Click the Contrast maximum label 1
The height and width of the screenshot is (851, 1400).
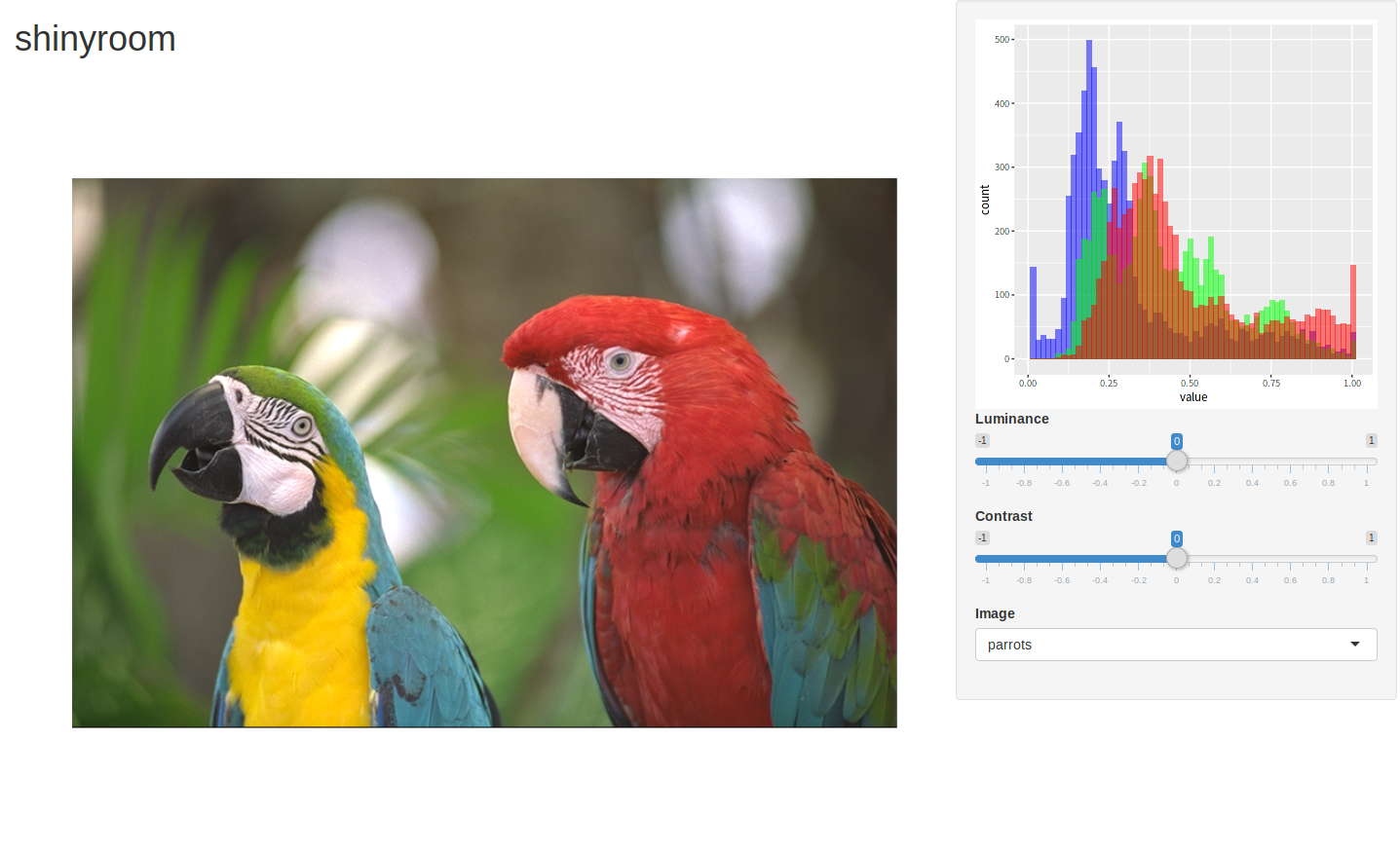tap(1371, 537)
